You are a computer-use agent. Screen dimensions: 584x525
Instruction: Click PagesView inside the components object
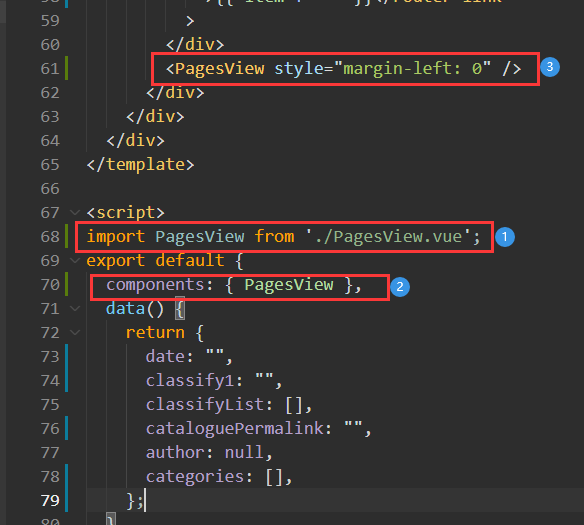[289, 285]
